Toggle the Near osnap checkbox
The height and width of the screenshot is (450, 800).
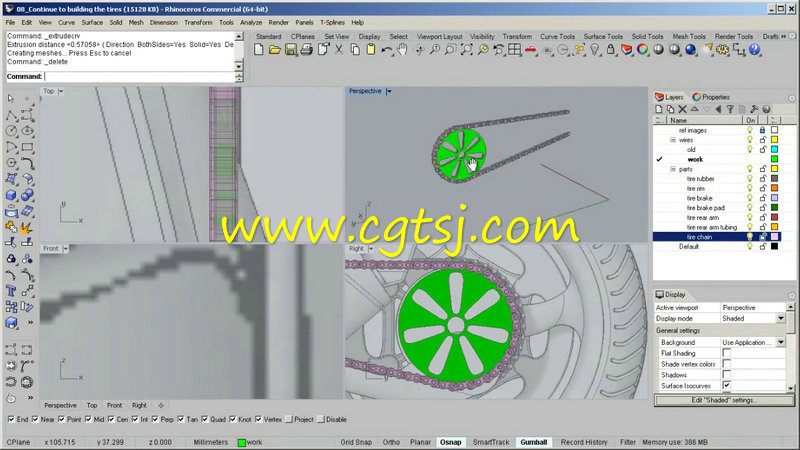tap(35, 419)
